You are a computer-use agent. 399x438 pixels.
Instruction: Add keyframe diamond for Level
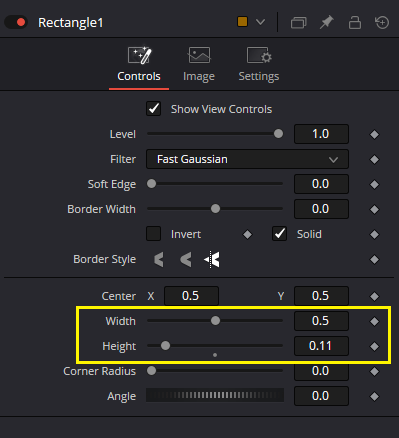[374, 134]
